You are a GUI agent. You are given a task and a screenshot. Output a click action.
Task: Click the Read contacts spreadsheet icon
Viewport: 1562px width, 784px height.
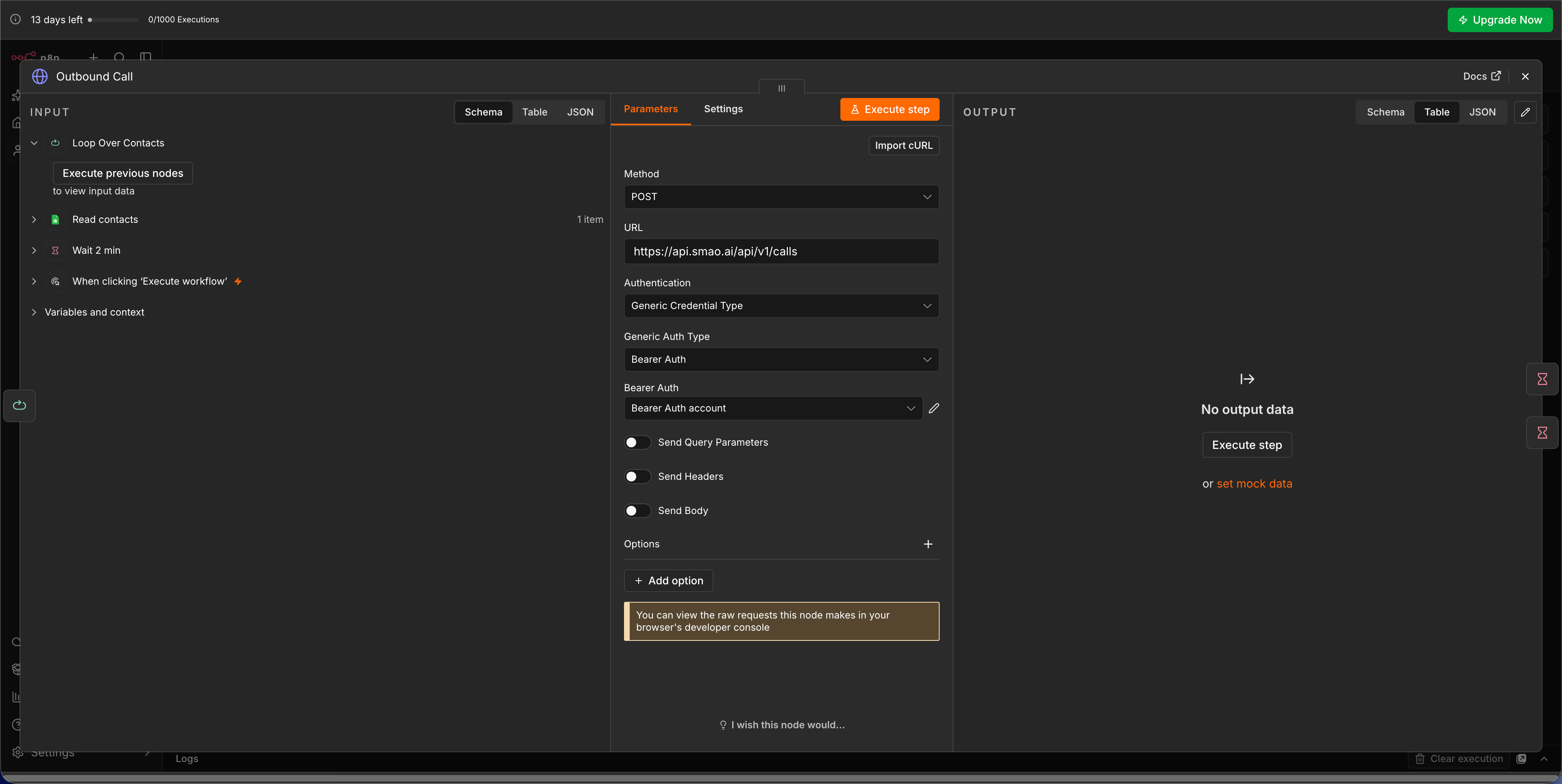pos(55,220)
